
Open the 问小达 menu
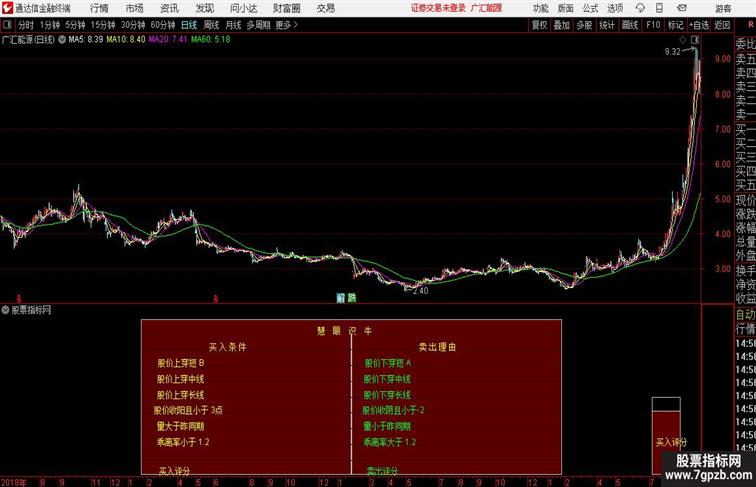pyautogui.click(x=244, y=8)
